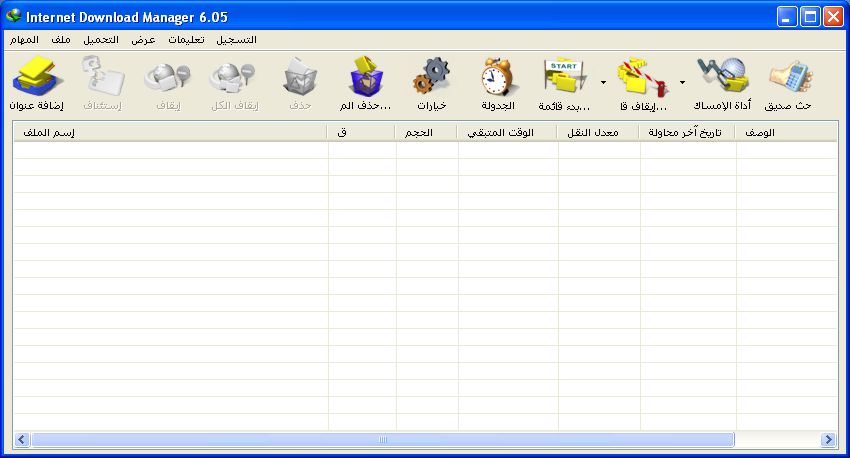Open the File (ملف) menu
The image size is (850, 458).
[x=61, y=40]
